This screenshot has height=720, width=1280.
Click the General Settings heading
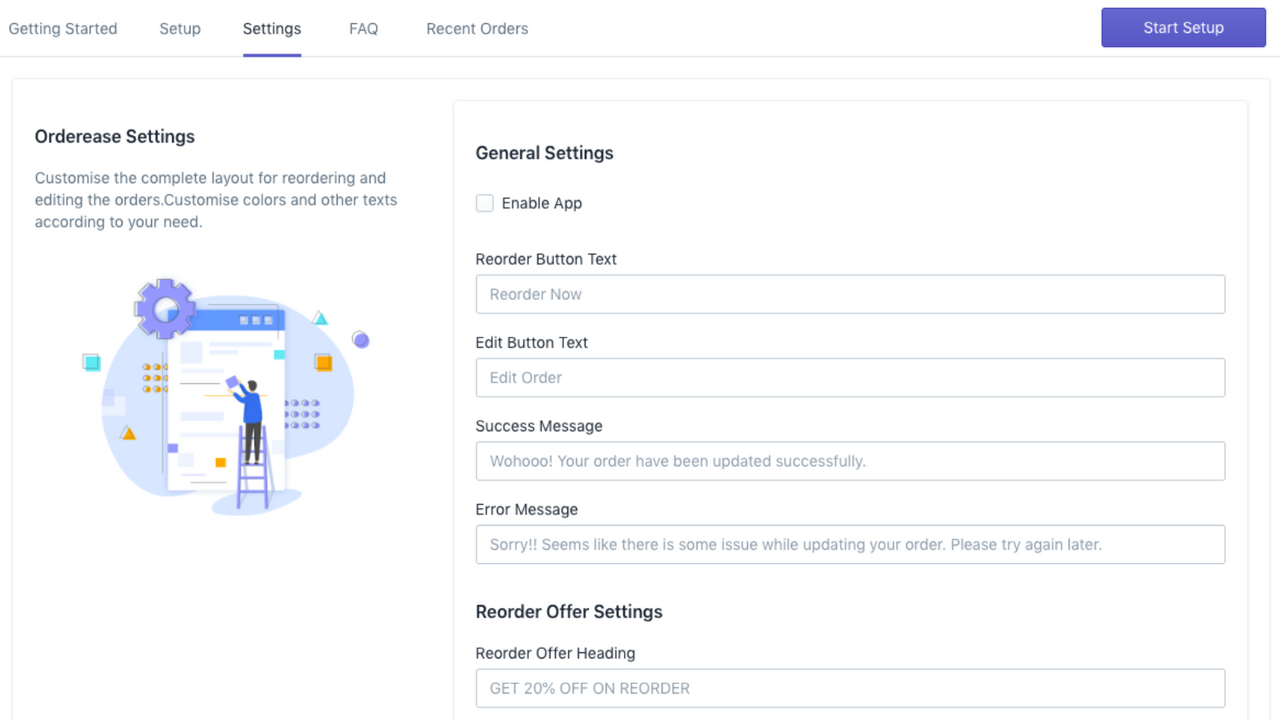tap(544, 153)
